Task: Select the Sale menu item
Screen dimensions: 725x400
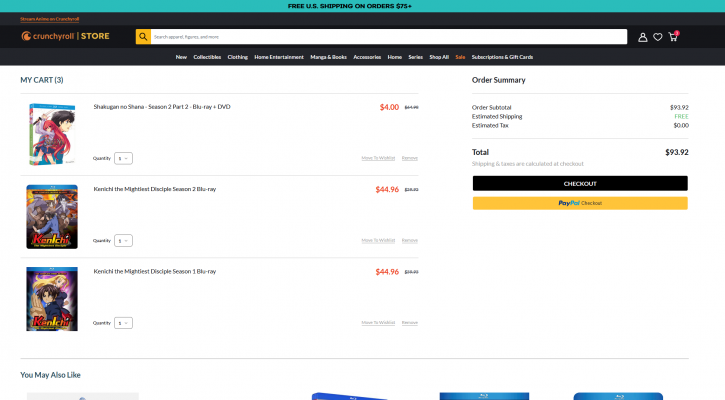Action: point(460,57)
